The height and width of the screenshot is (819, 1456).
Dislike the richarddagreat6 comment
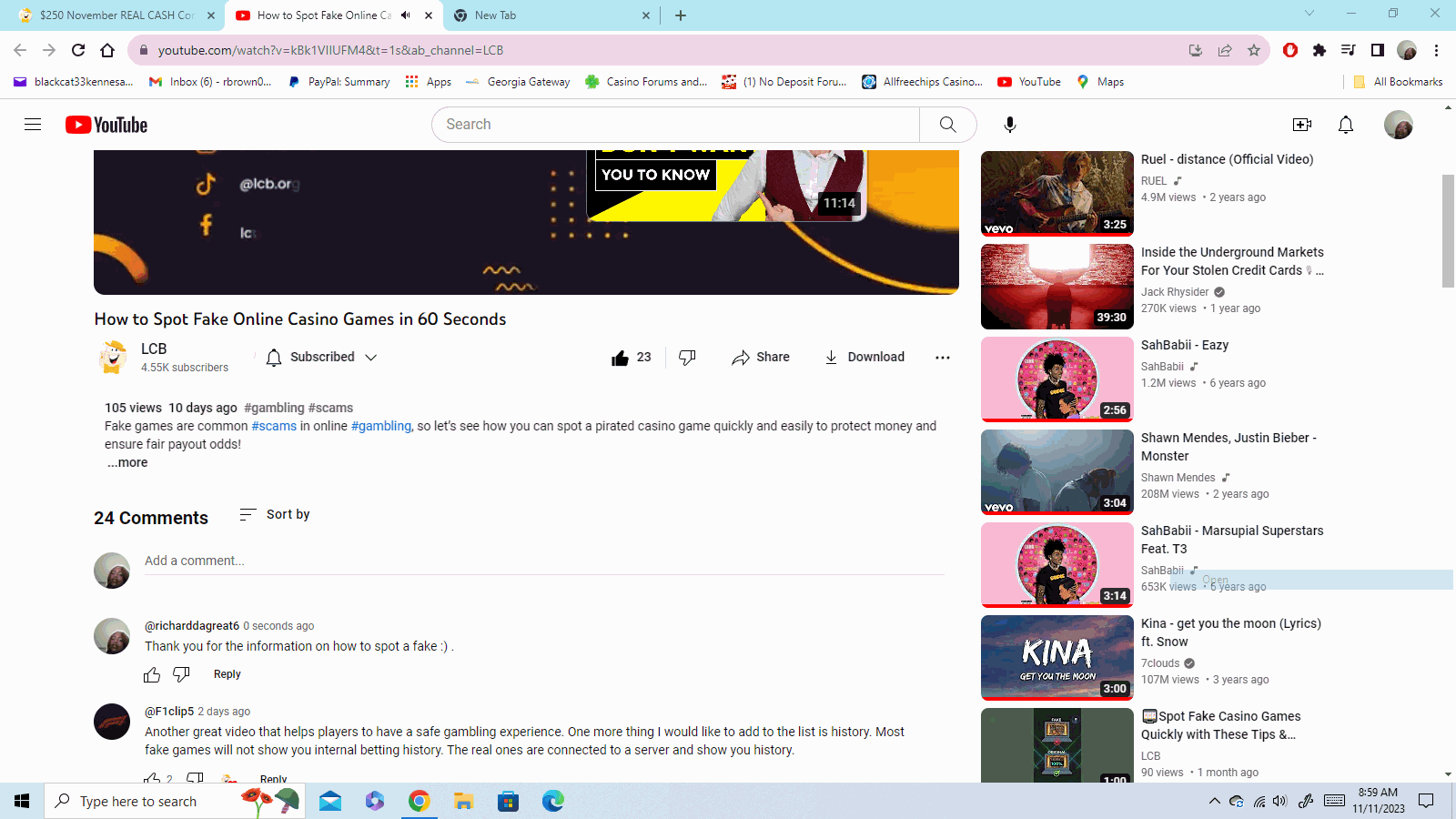point(181,674)
